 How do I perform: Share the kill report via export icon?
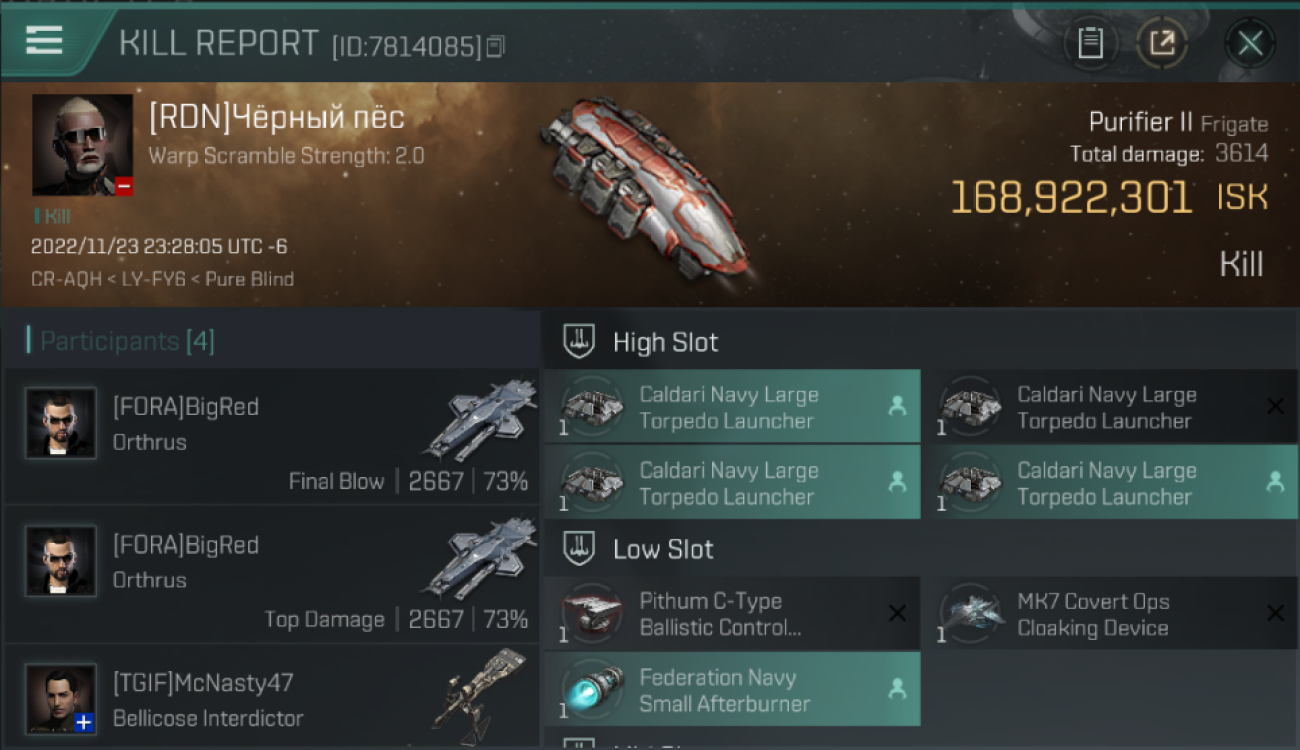(1162, 43)
